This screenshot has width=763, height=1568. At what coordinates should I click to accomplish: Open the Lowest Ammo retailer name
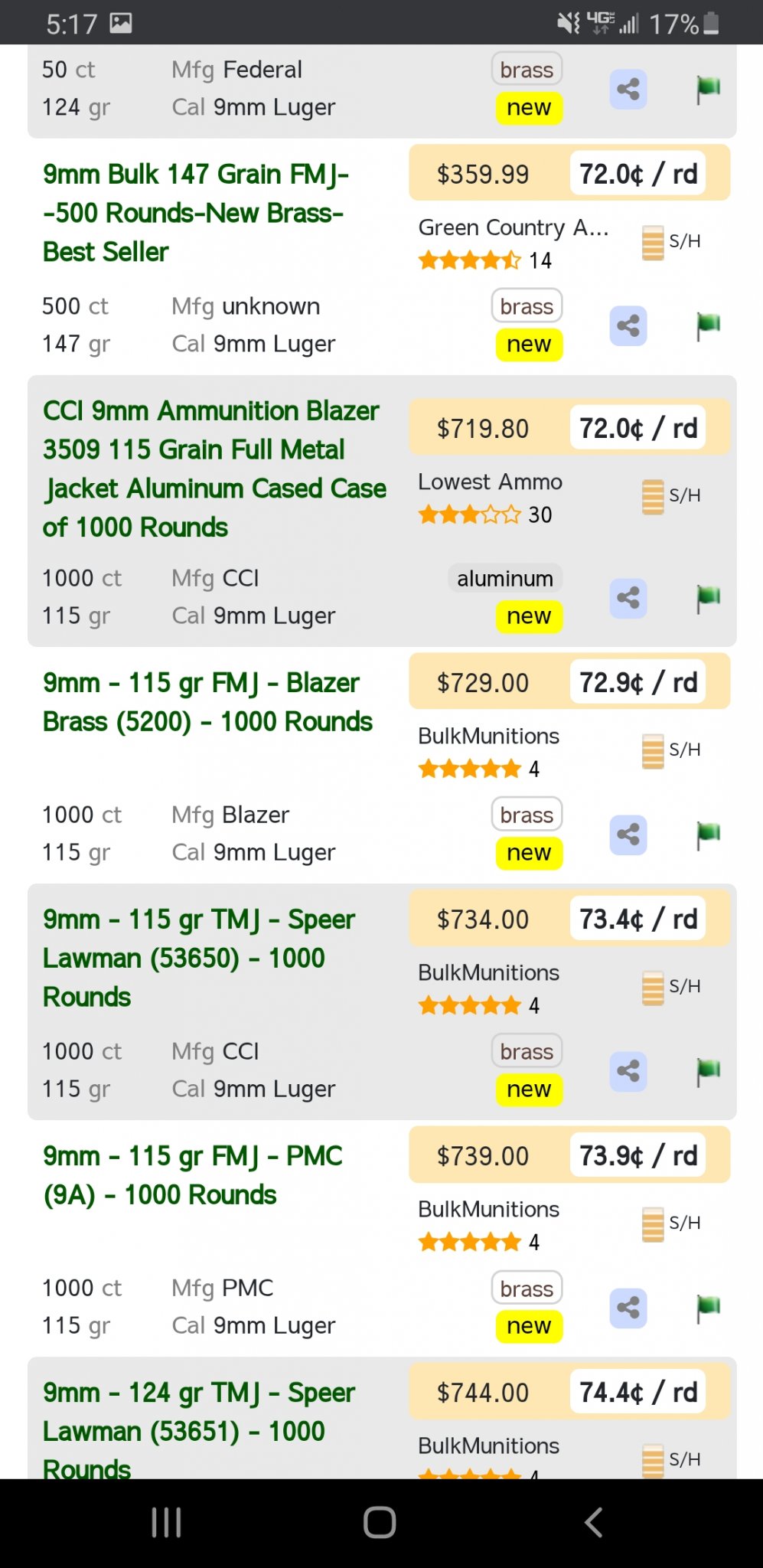point(490,482)
